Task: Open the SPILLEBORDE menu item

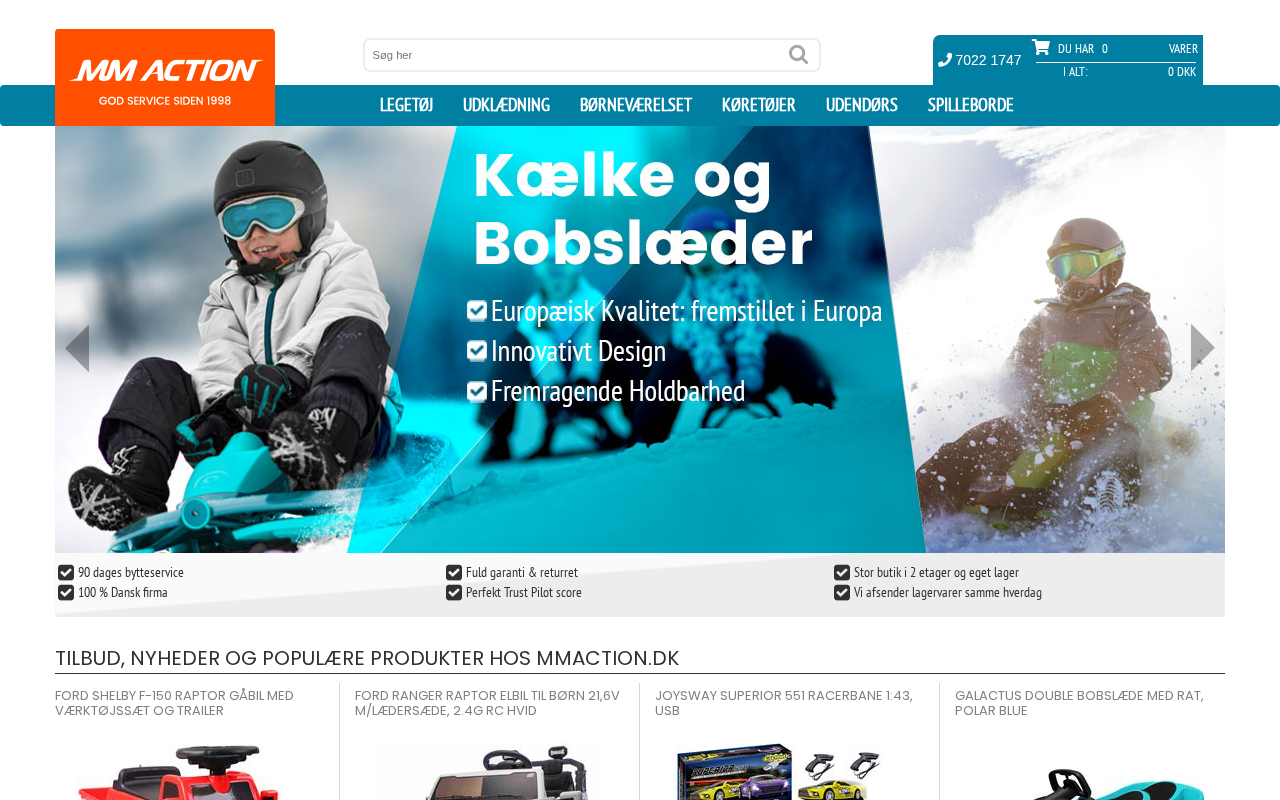Action: [x=971, y=105]
